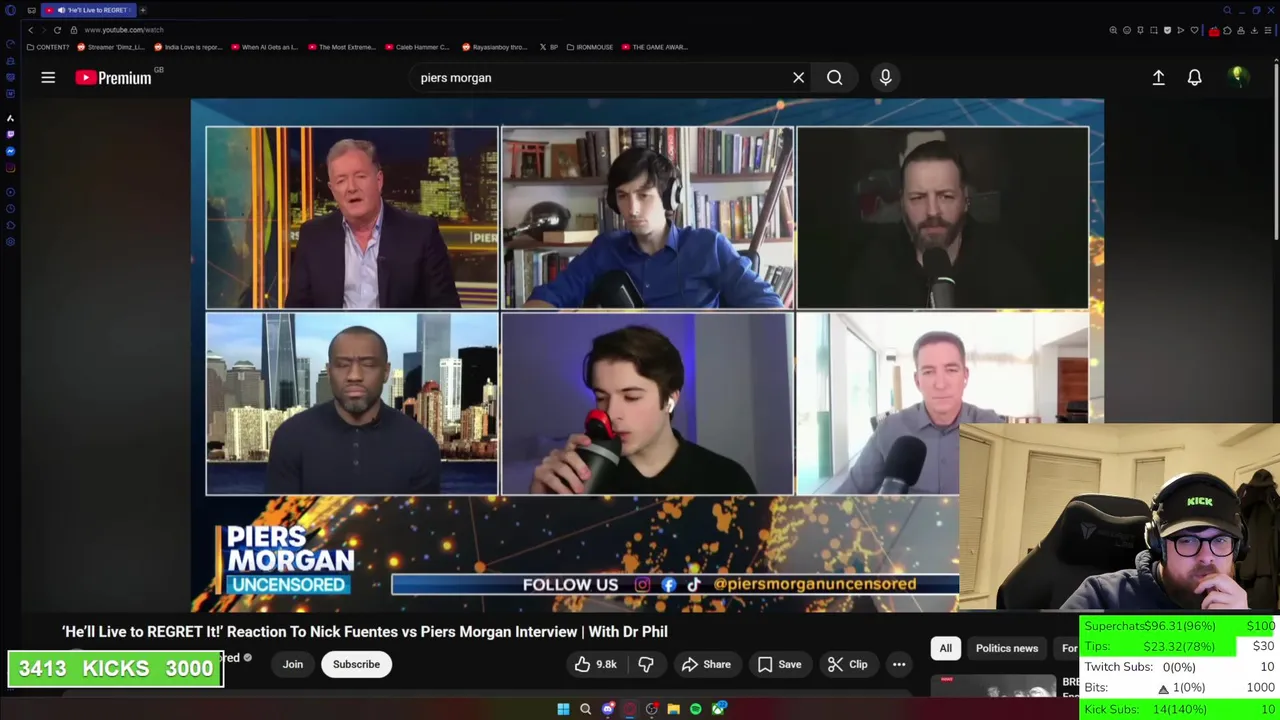The width and height of the screenshot is (1280, 720).
Task: Open the 'India Love is repor...' bookmark
Action: 189,47
